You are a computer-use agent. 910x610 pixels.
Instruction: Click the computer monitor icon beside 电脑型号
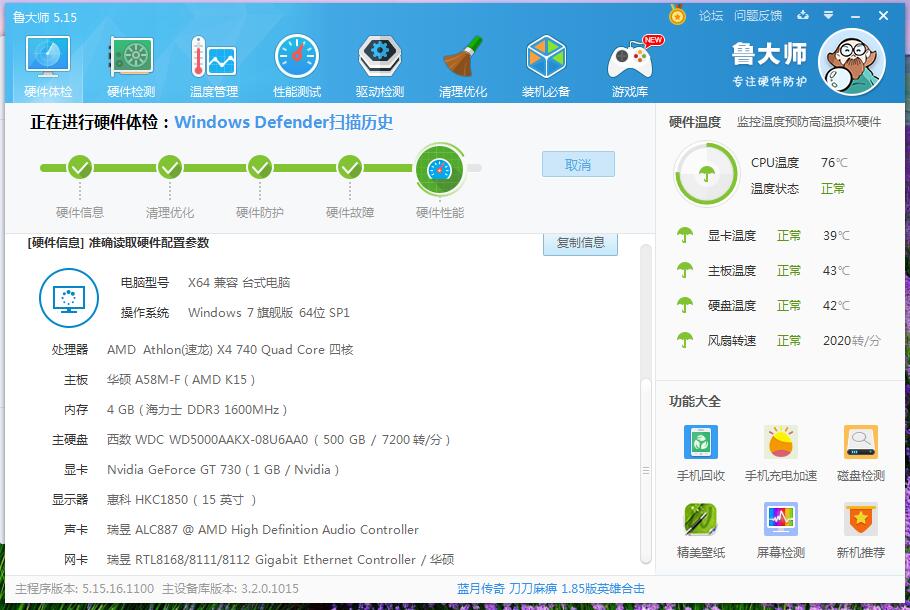68,298
